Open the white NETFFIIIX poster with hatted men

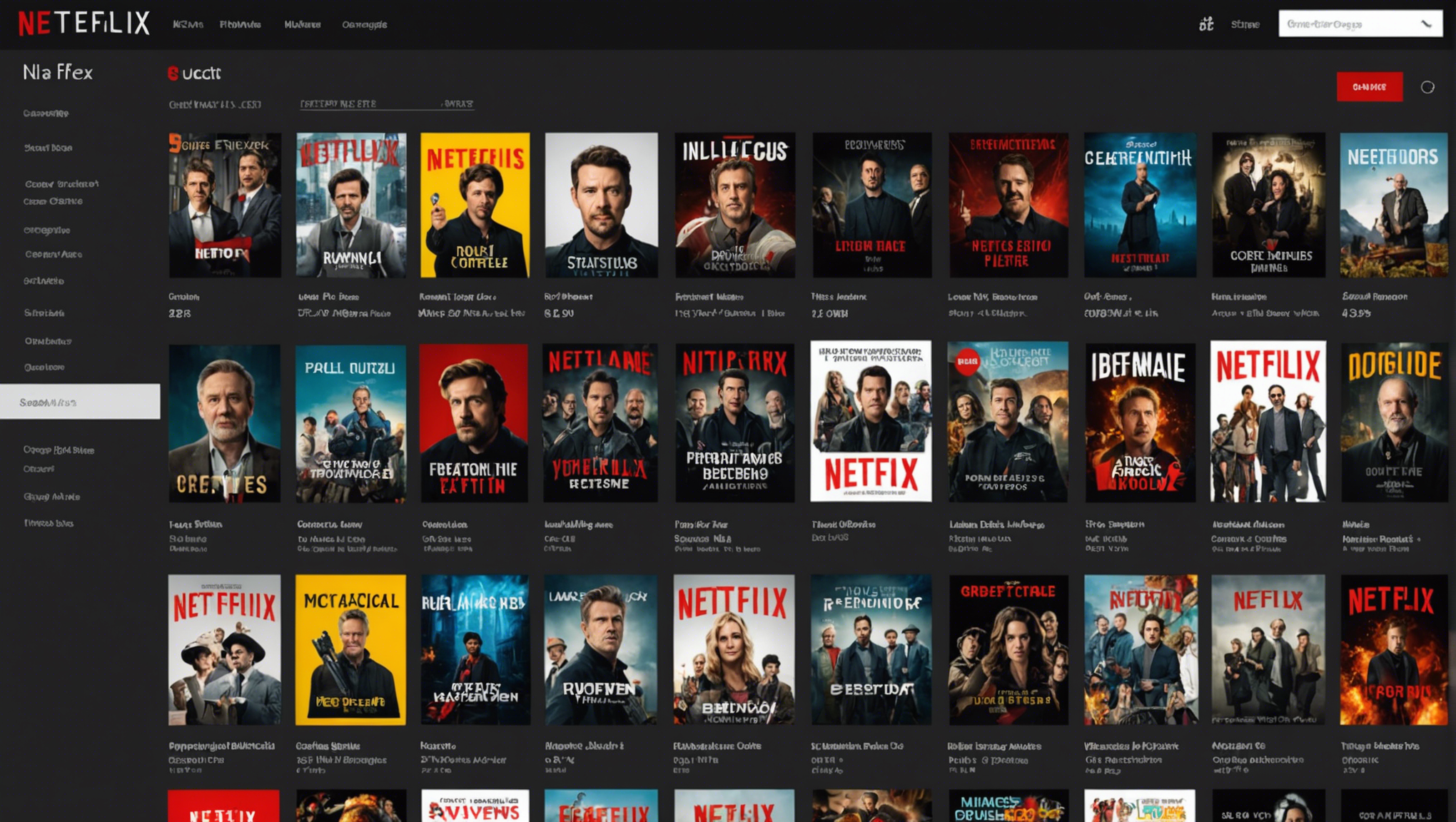coord(224,650)
